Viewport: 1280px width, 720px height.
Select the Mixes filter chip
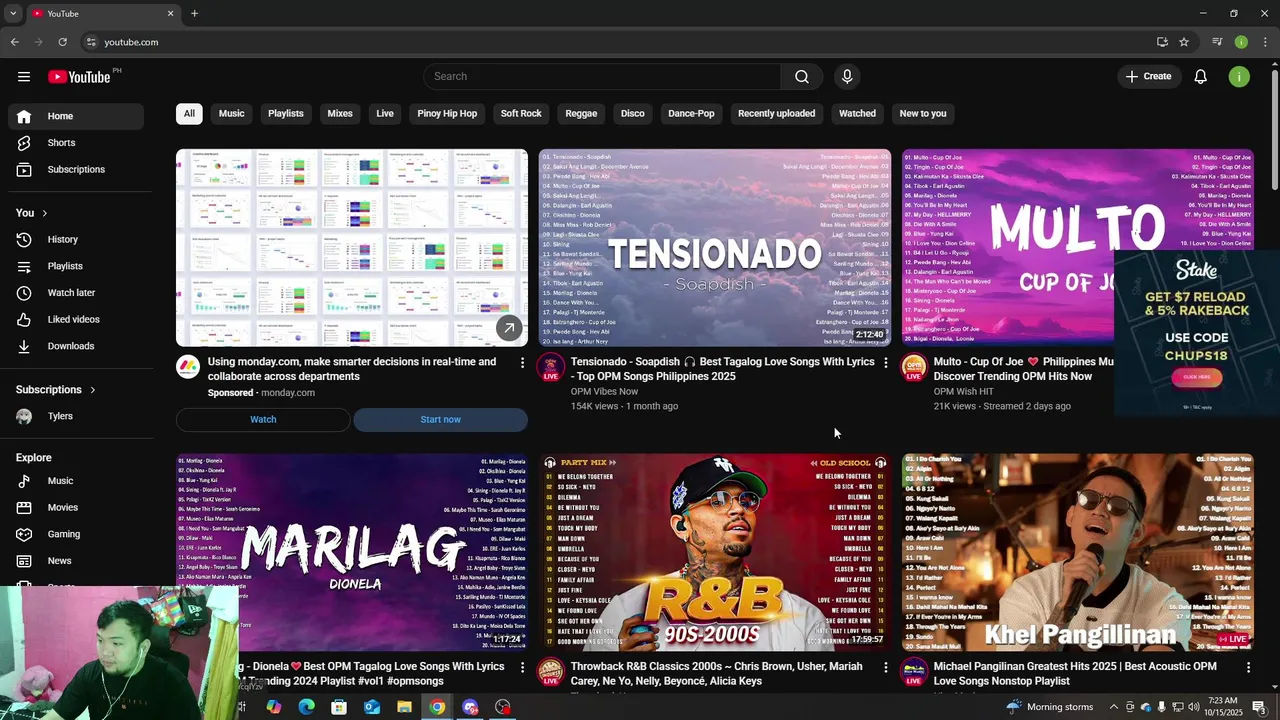[x=340, y=114]
